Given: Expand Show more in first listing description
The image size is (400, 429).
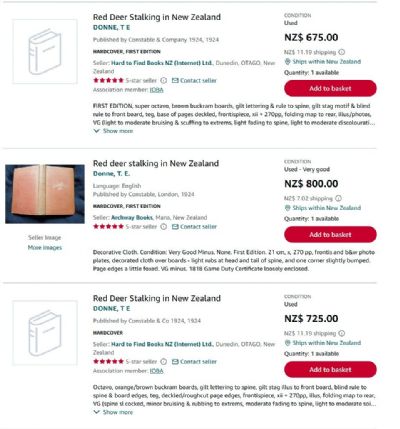Looking at the screenshot, I should (113, 131).
